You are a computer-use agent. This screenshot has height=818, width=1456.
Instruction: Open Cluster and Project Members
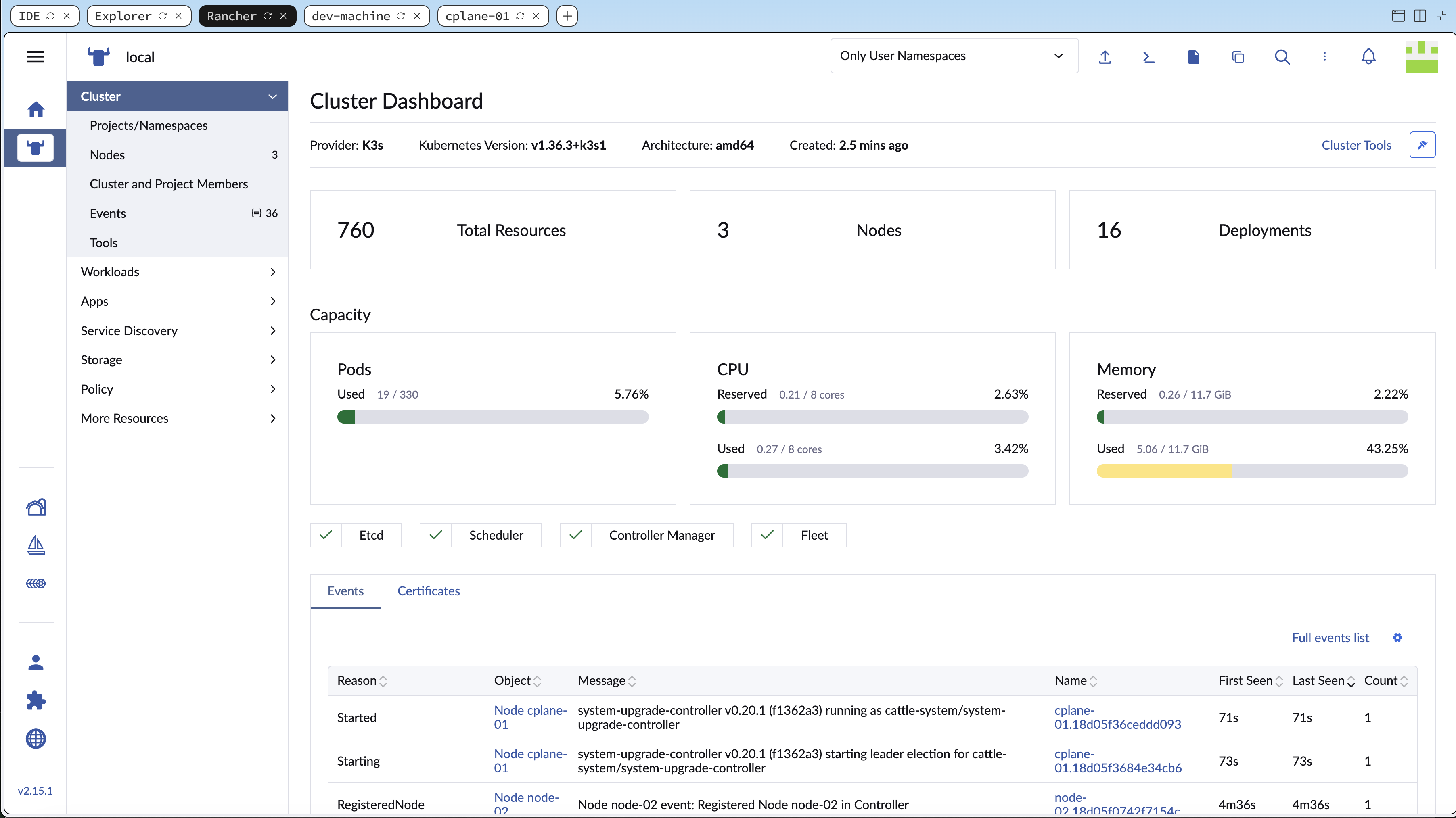pos(177,184)
